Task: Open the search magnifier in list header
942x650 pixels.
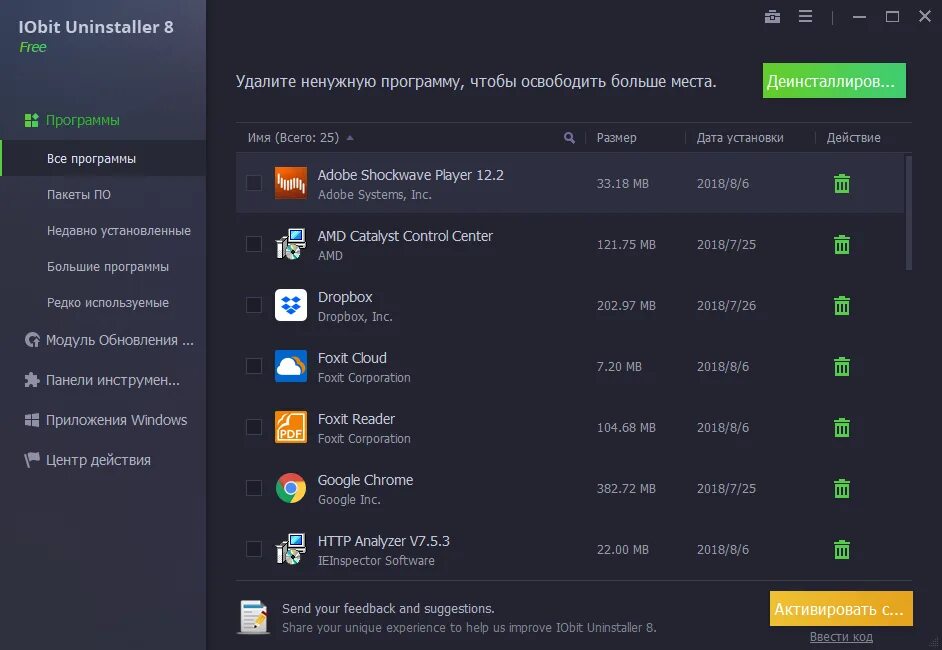Action: tap(569, 138)
